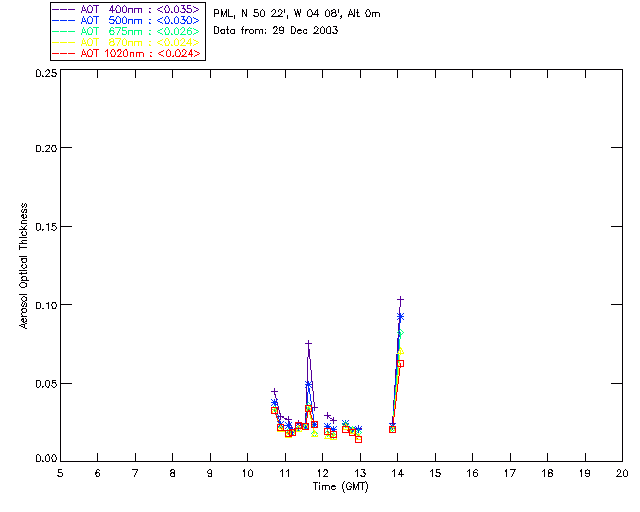Click the green diamond marker at the 14h peak
640x512 pixels.
[x=400, y=333]
